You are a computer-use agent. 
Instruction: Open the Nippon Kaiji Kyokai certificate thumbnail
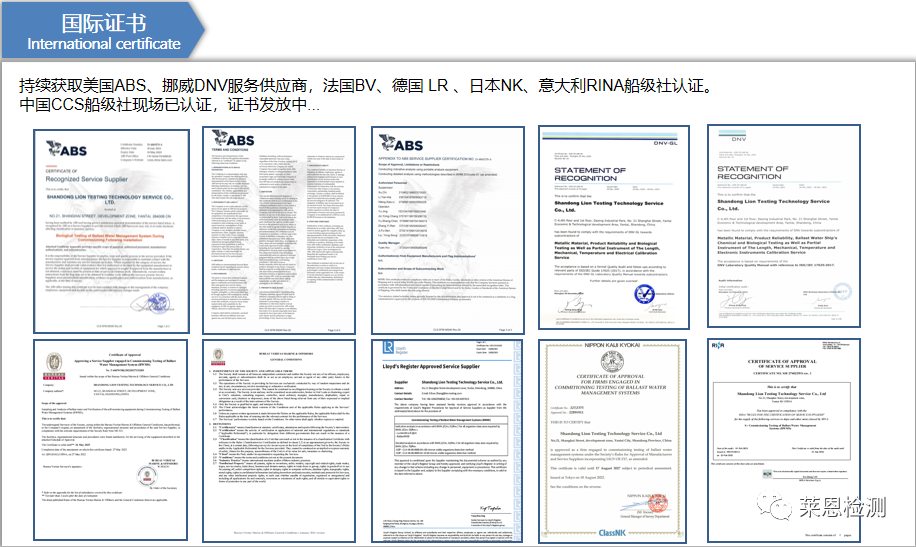pos(612,441)
